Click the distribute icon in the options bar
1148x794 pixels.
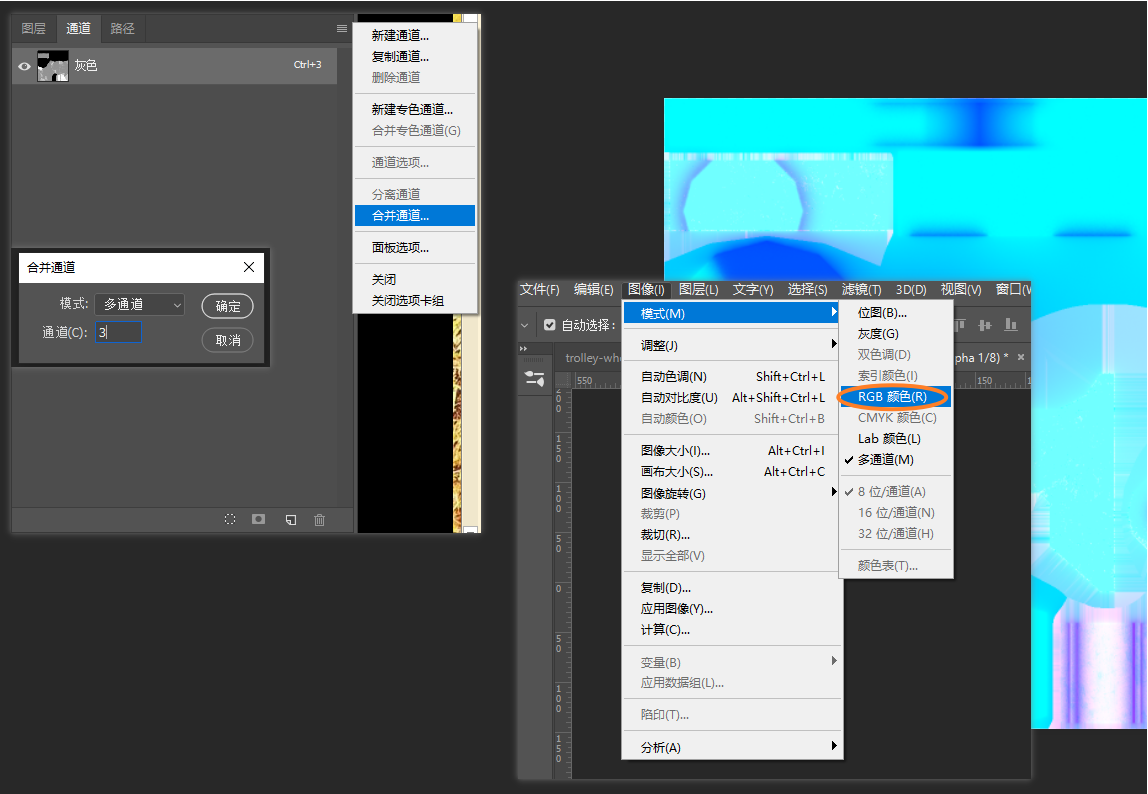click(x=1012, y=325)
